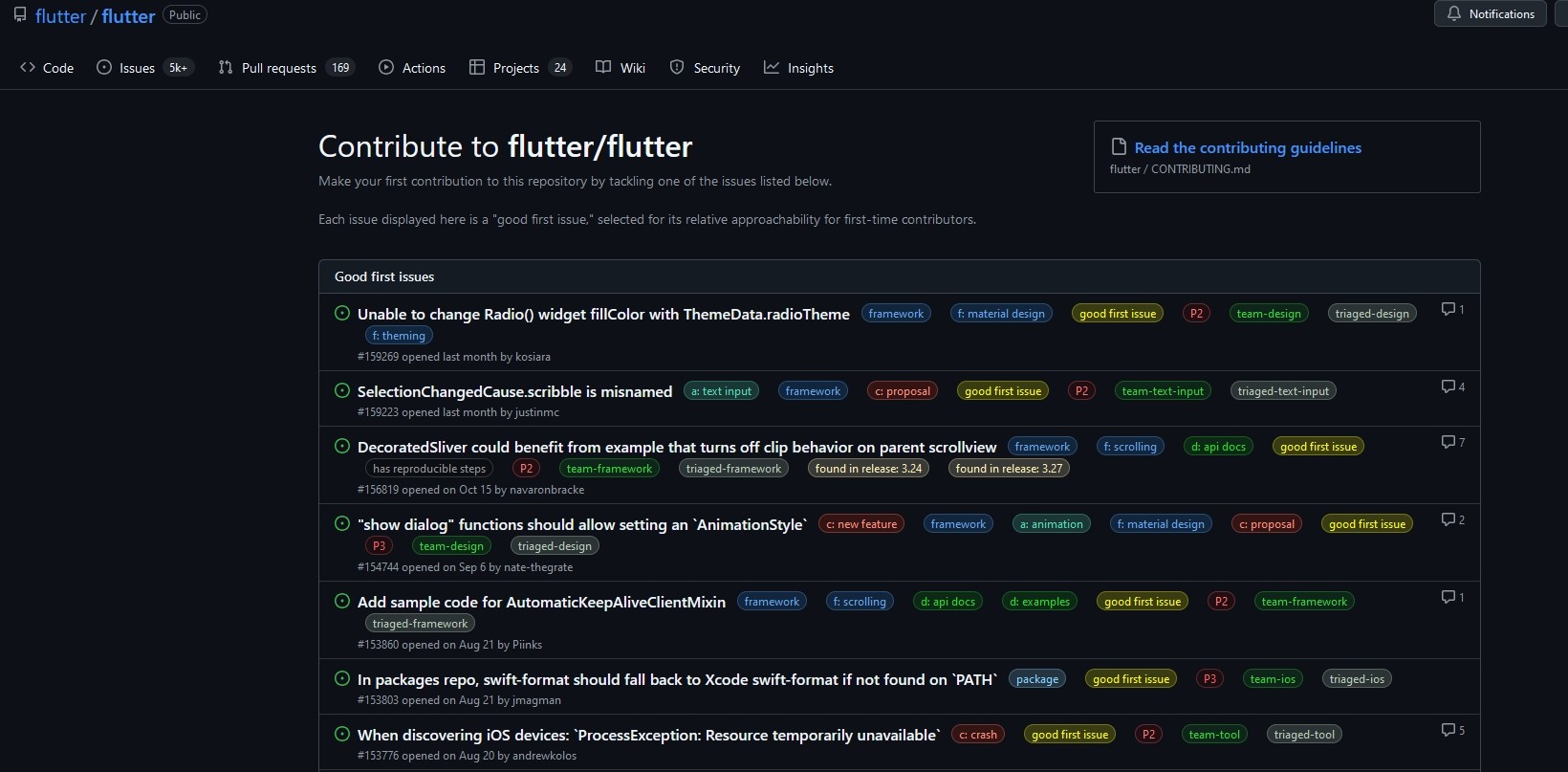Click comment icon on show dialog issue
This screenshot has height=772, width=1568.
[x=1448, y=519]
